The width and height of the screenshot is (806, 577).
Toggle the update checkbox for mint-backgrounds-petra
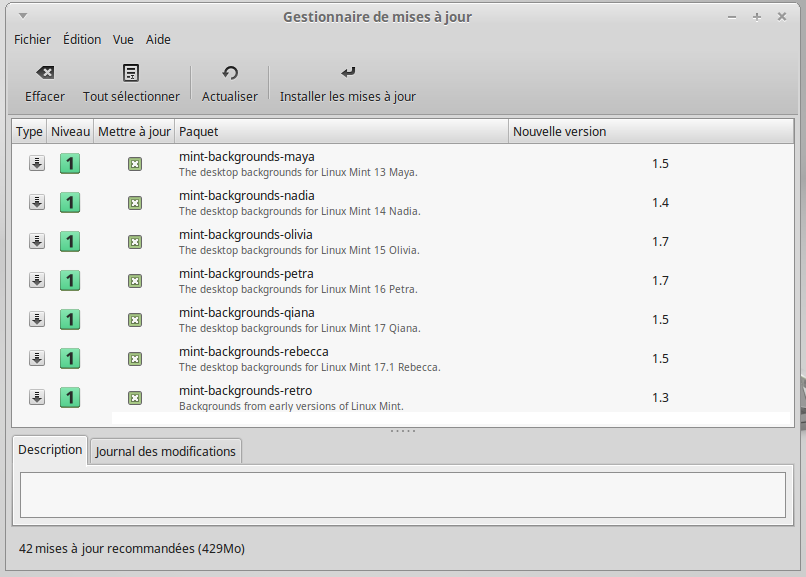point(135,281)
